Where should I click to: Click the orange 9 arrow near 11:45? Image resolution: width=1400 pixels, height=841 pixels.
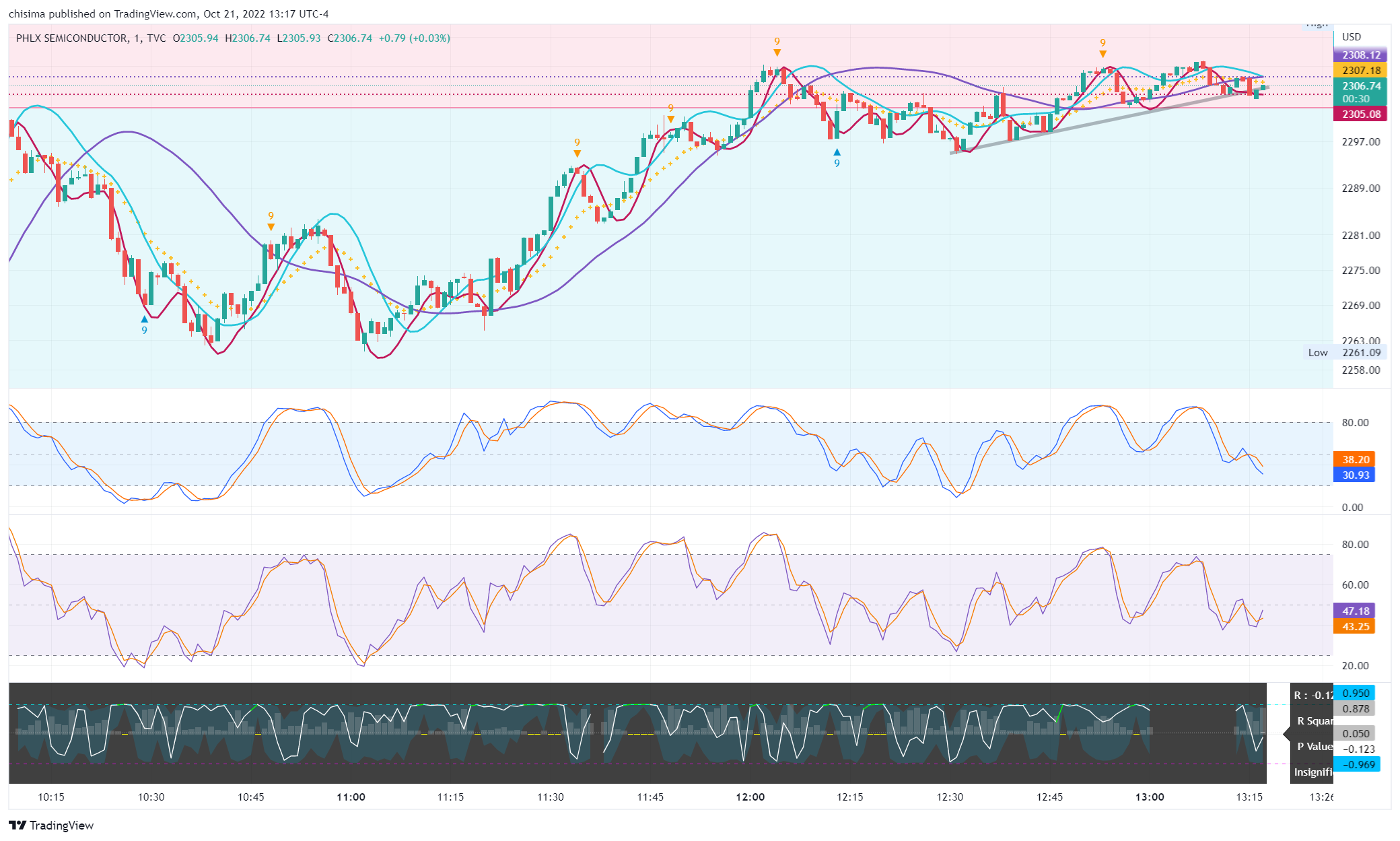pyautogui.click(x=670, y=119)
